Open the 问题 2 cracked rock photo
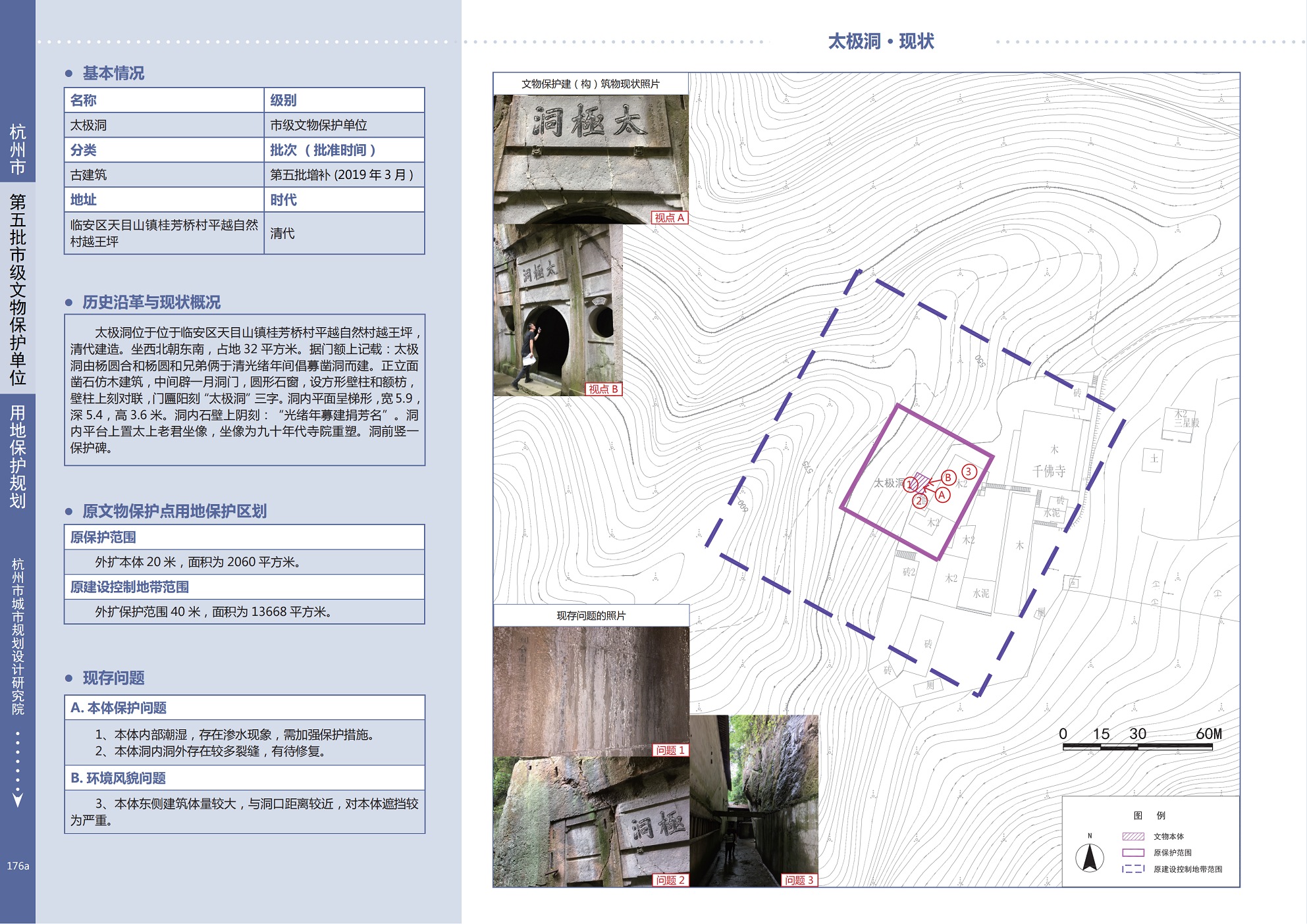The width and height of the screenshot is (1307, 924). (x=591, y=821)
